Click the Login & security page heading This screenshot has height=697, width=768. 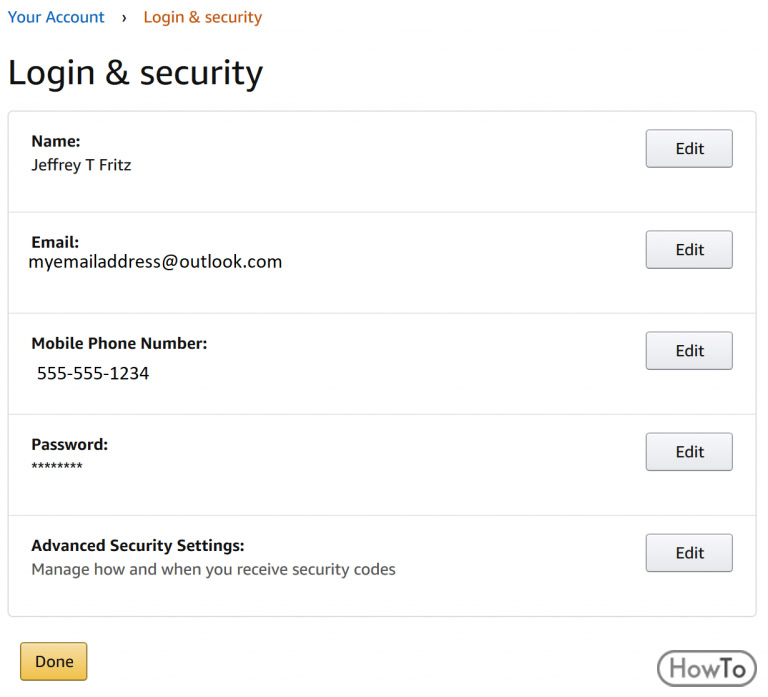[x=136, y=73]
